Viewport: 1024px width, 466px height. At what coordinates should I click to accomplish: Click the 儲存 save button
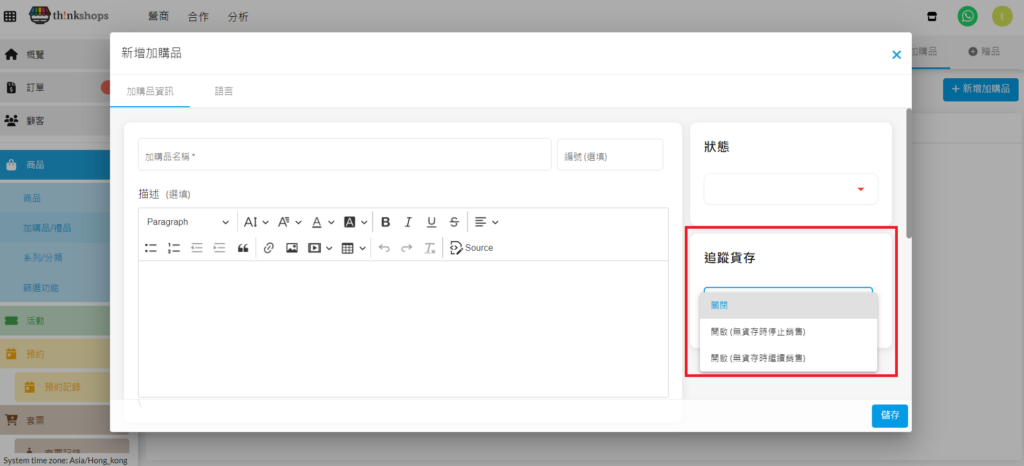[x=889, y=415]
